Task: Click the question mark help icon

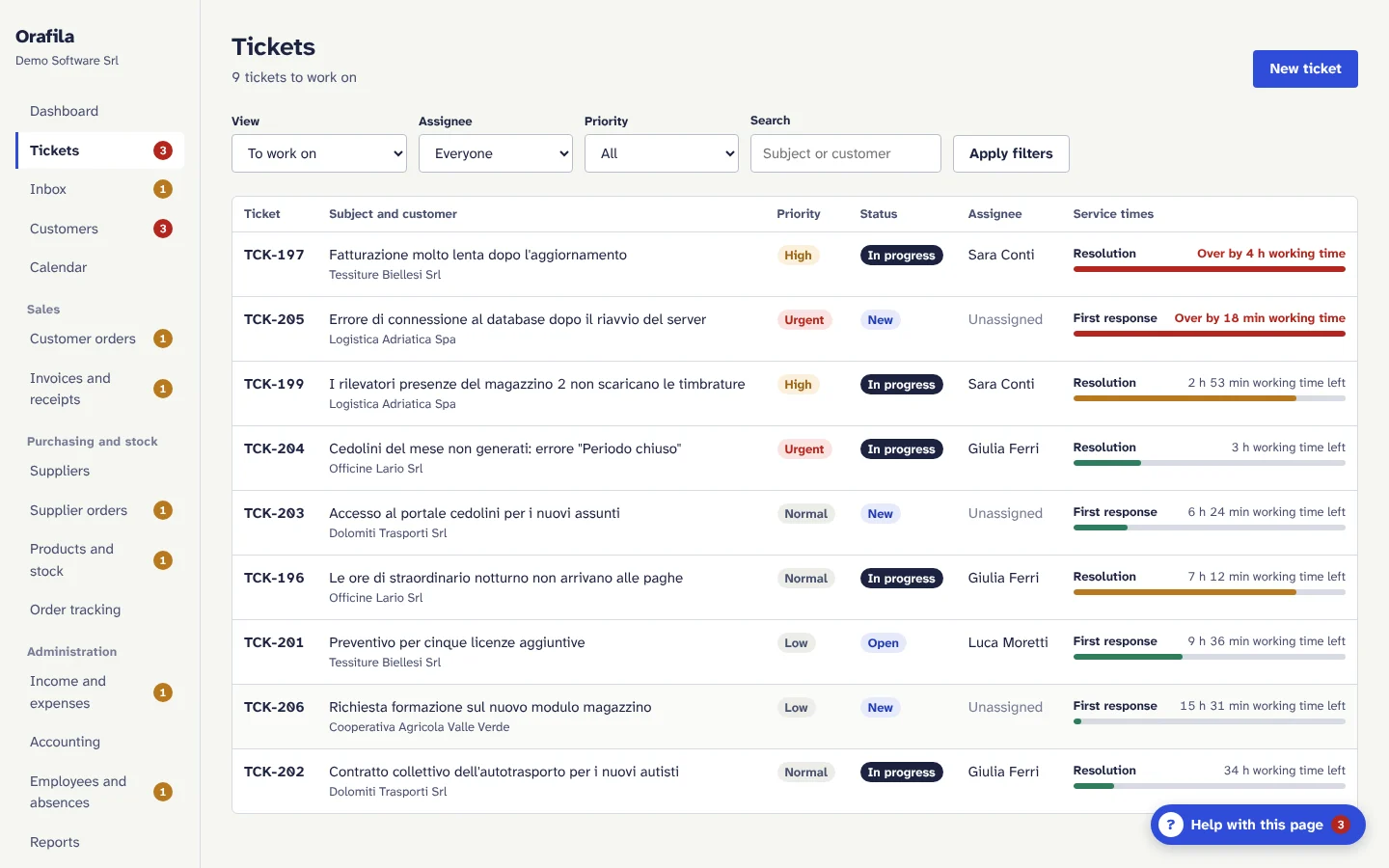Action: tap(1170, 825)
